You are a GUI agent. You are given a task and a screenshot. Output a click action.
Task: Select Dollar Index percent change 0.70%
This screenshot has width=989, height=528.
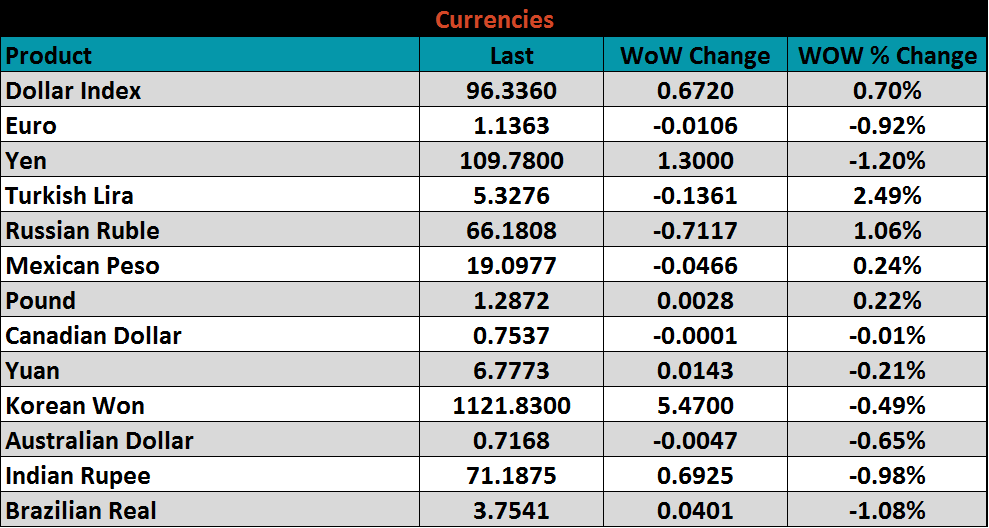tap(887, 91)
